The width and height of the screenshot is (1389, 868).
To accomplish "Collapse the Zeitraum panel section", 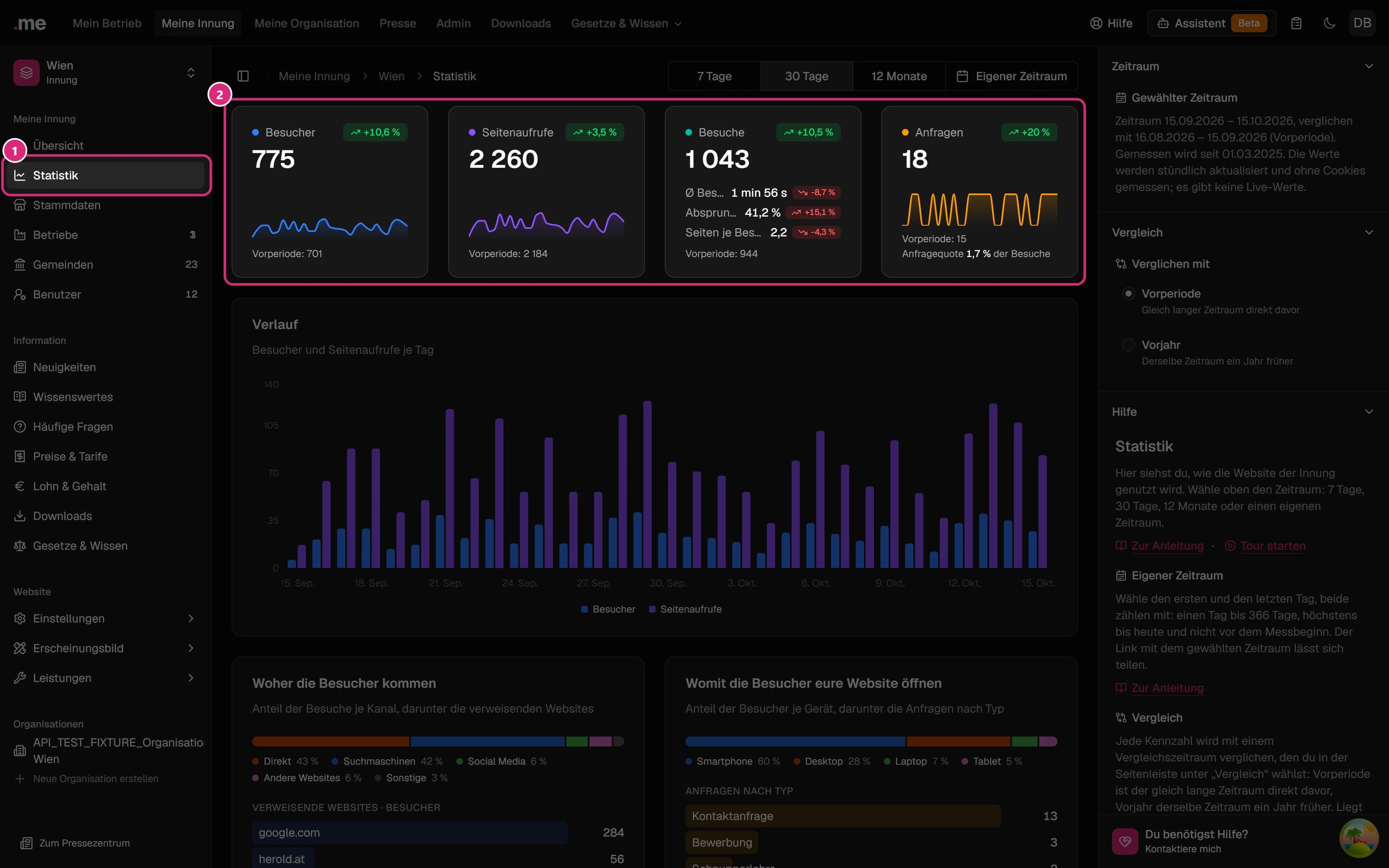I will tap(1369, 66).
